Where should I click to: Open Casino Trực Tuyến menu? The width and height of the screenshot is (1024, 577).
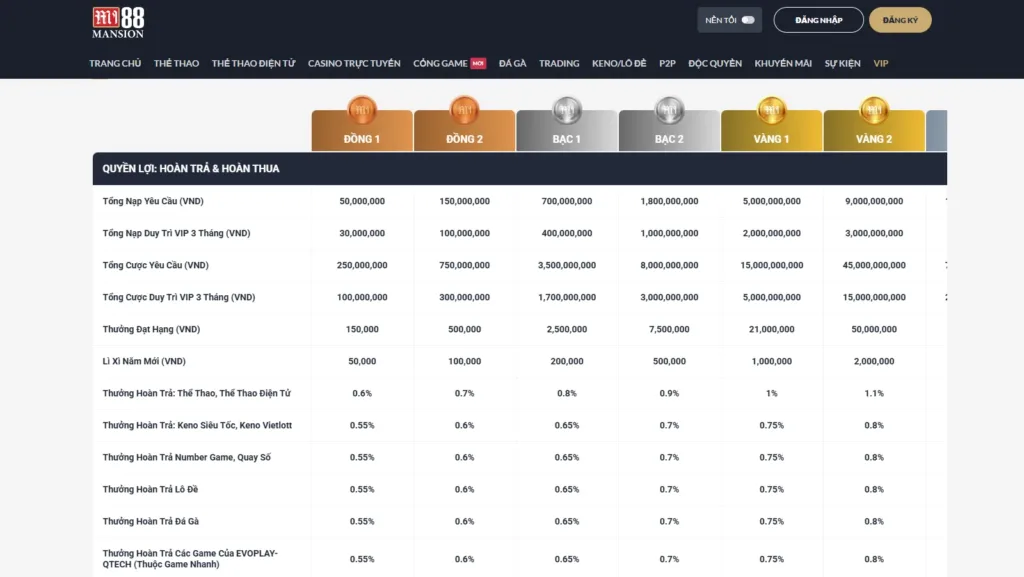[x=354, y=63]
